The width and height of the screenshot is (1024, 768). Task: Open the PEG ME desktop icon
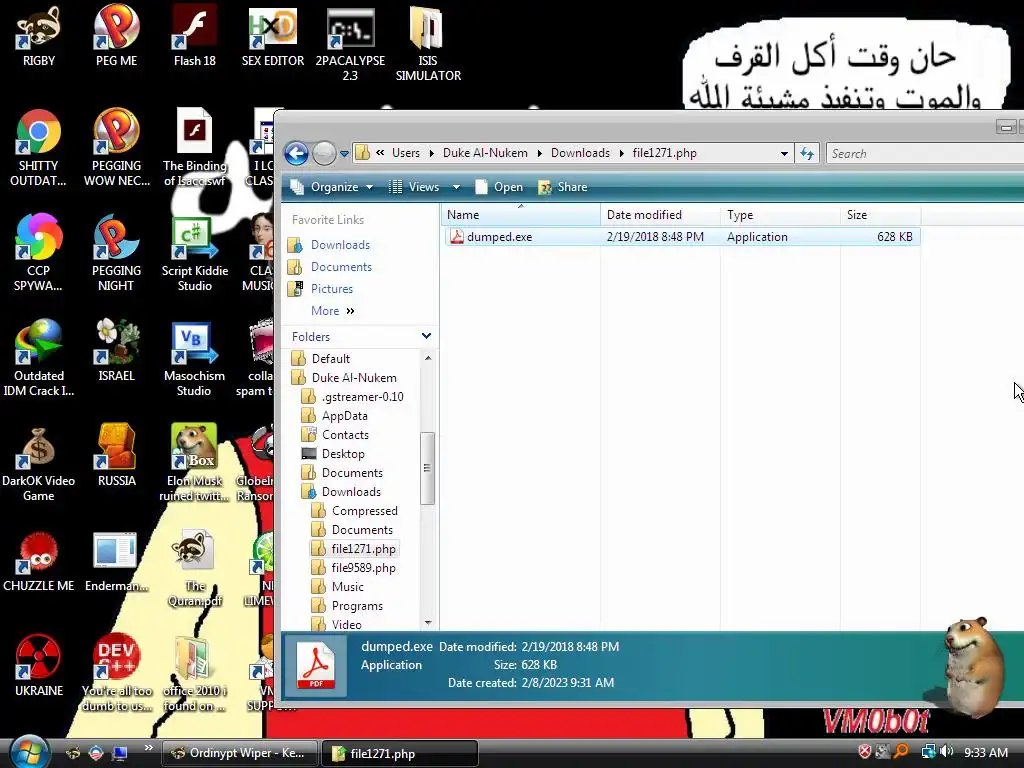tap(116, 37)
